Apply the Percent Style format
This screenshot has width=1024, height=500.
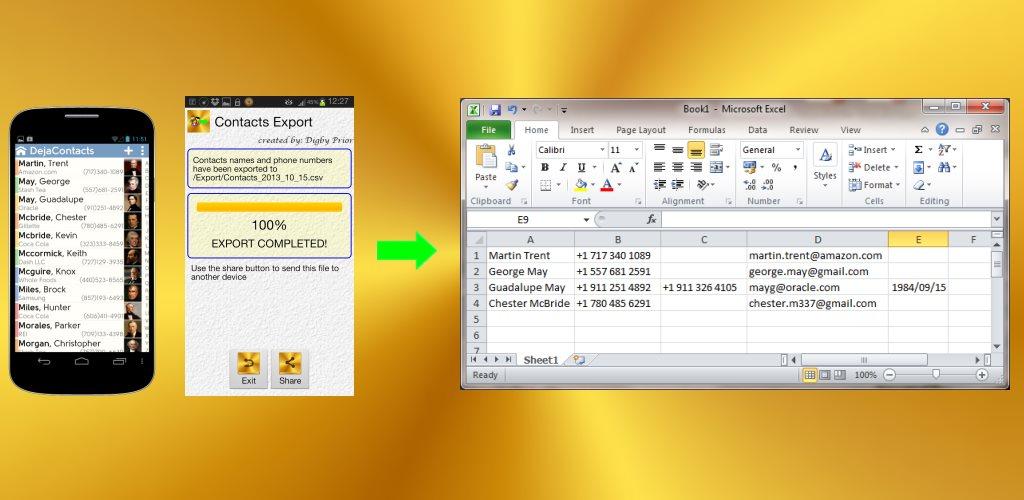point(776,168)
